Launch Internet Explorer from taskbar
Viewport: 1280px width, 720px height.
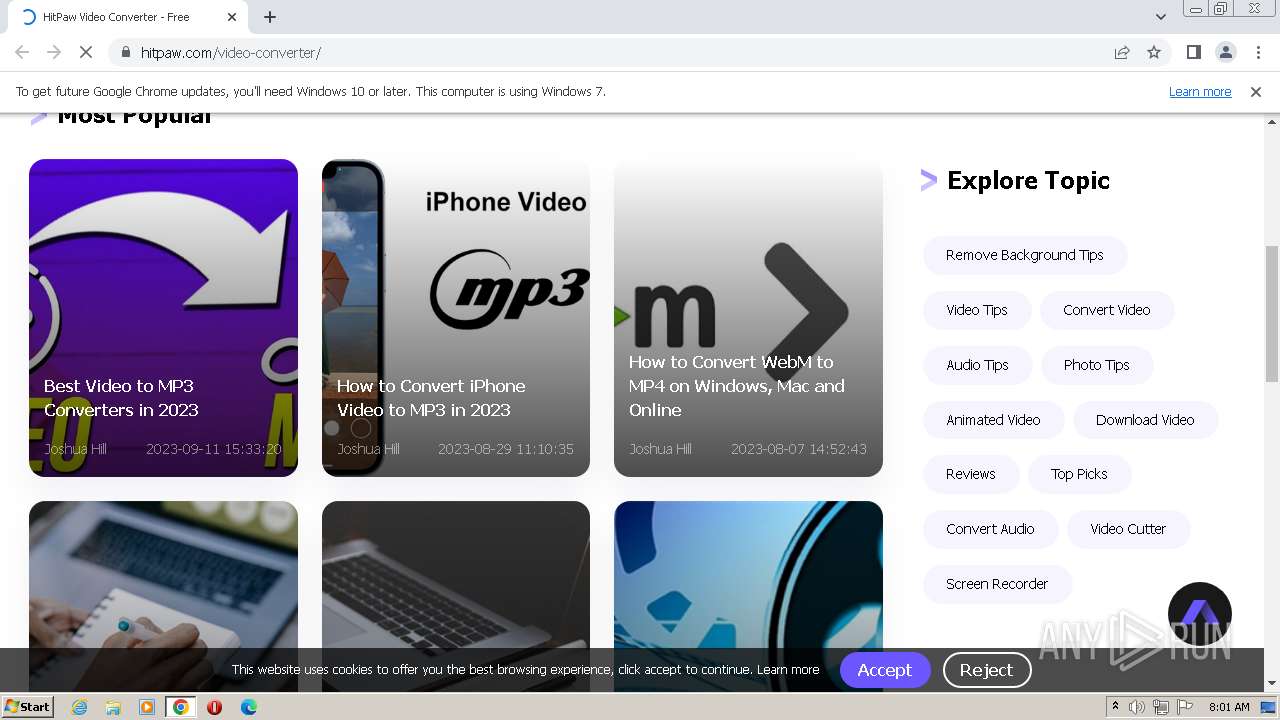[80, 707]
